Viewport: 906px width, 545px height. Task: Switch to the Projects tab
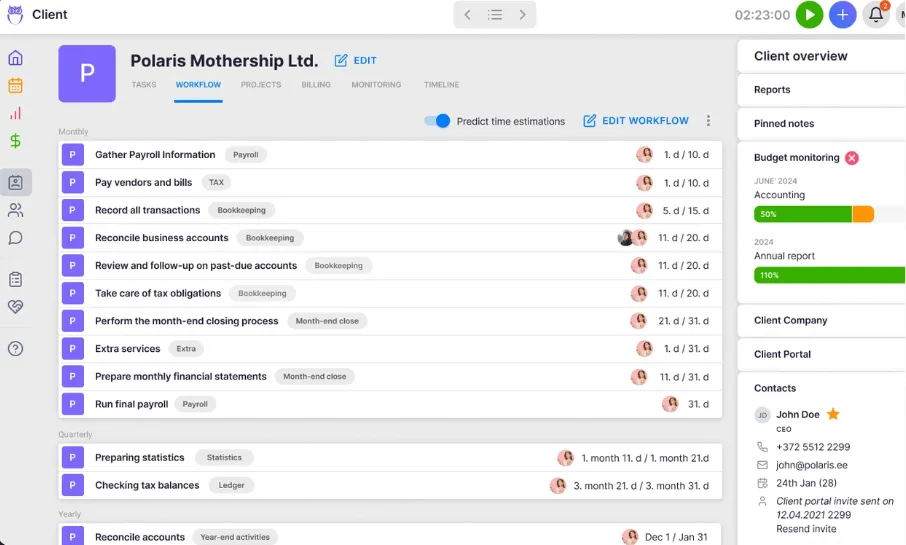(x=261, y=84)
